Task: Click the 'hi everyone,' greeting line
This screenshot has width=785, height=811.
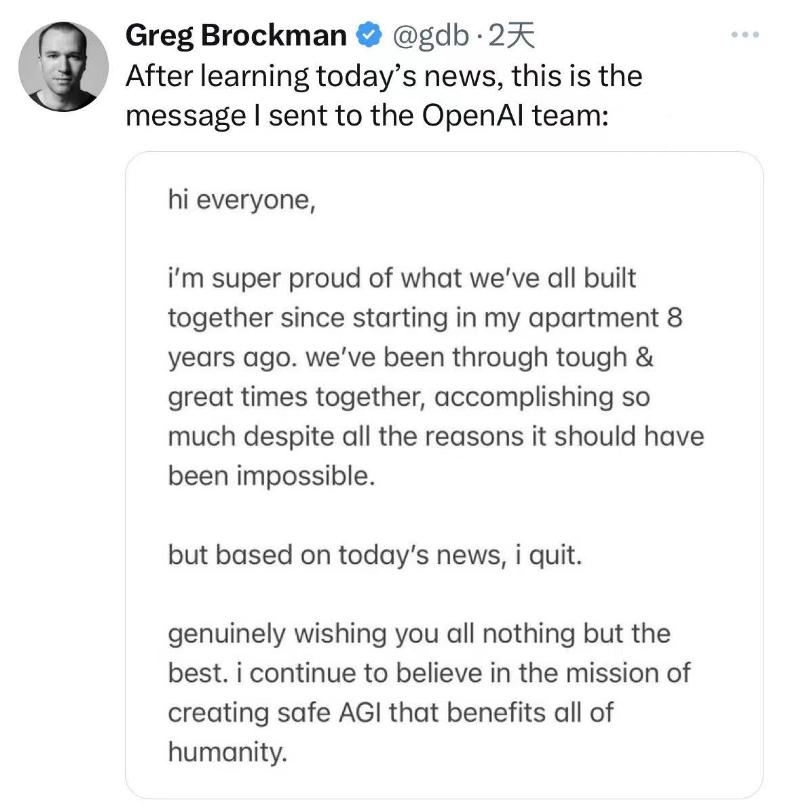Action: (241, 200)
